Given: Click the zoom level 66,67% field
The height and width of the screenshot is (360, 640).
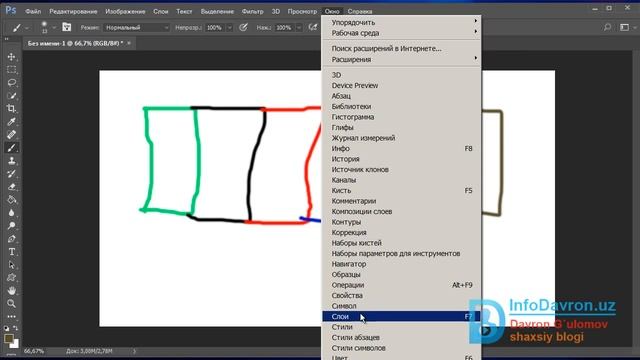Looking at the screenshot, I should click(34, 351).
